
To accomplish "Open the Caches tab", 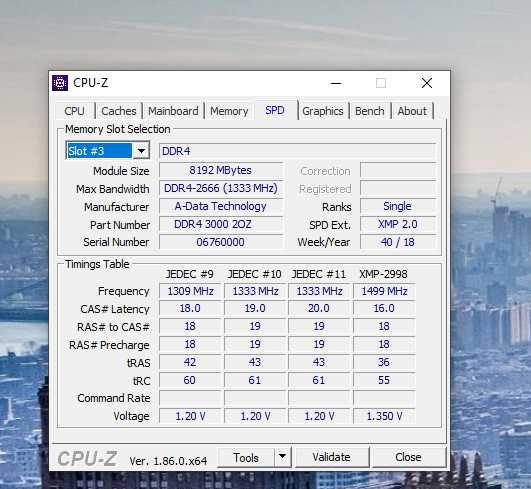I will point(119,111).
